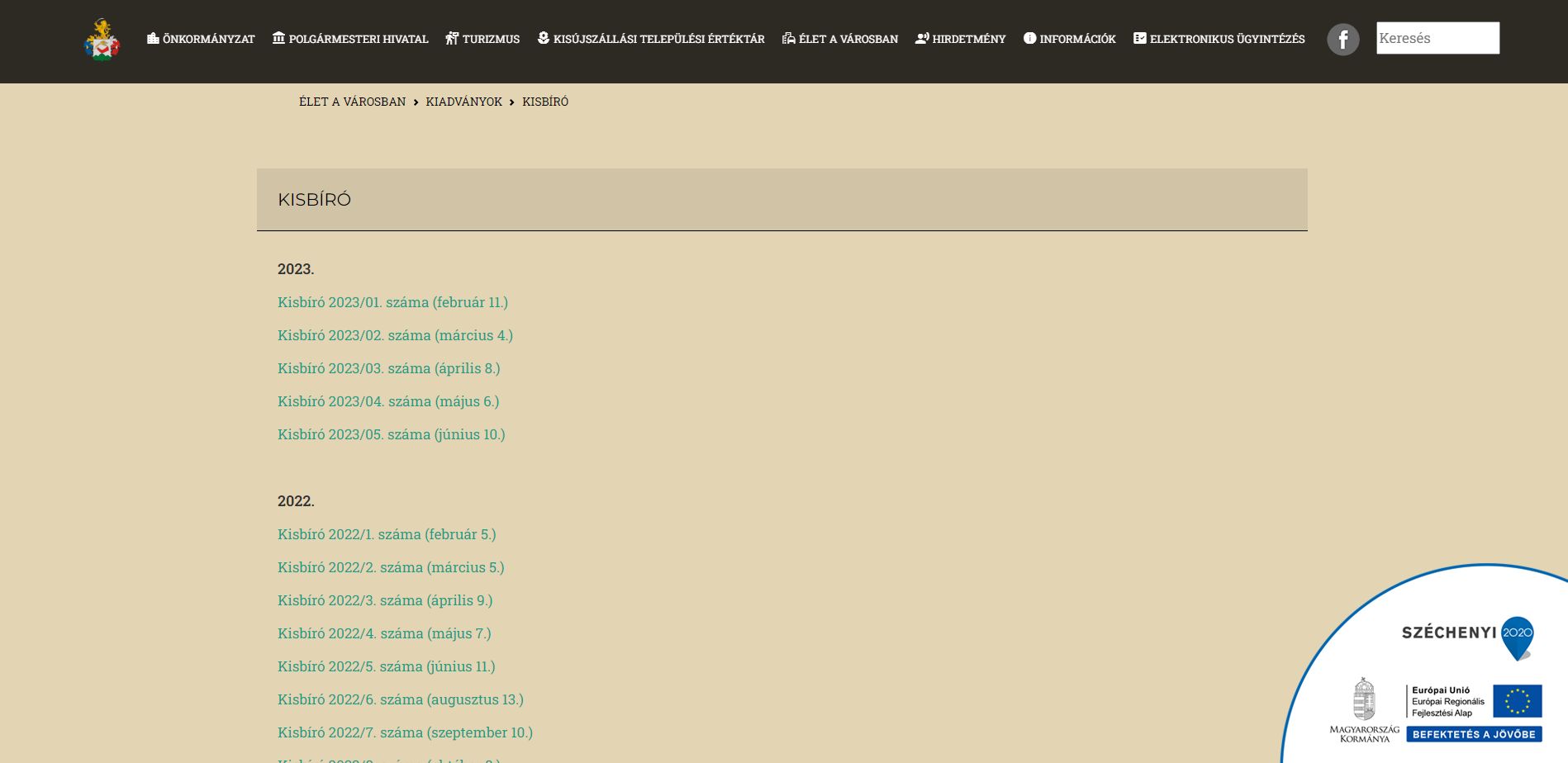Viewport: 1568px width, 763px height.
Task: Click the speaker icon beside Hirdetmény
Action: point(922,38)
